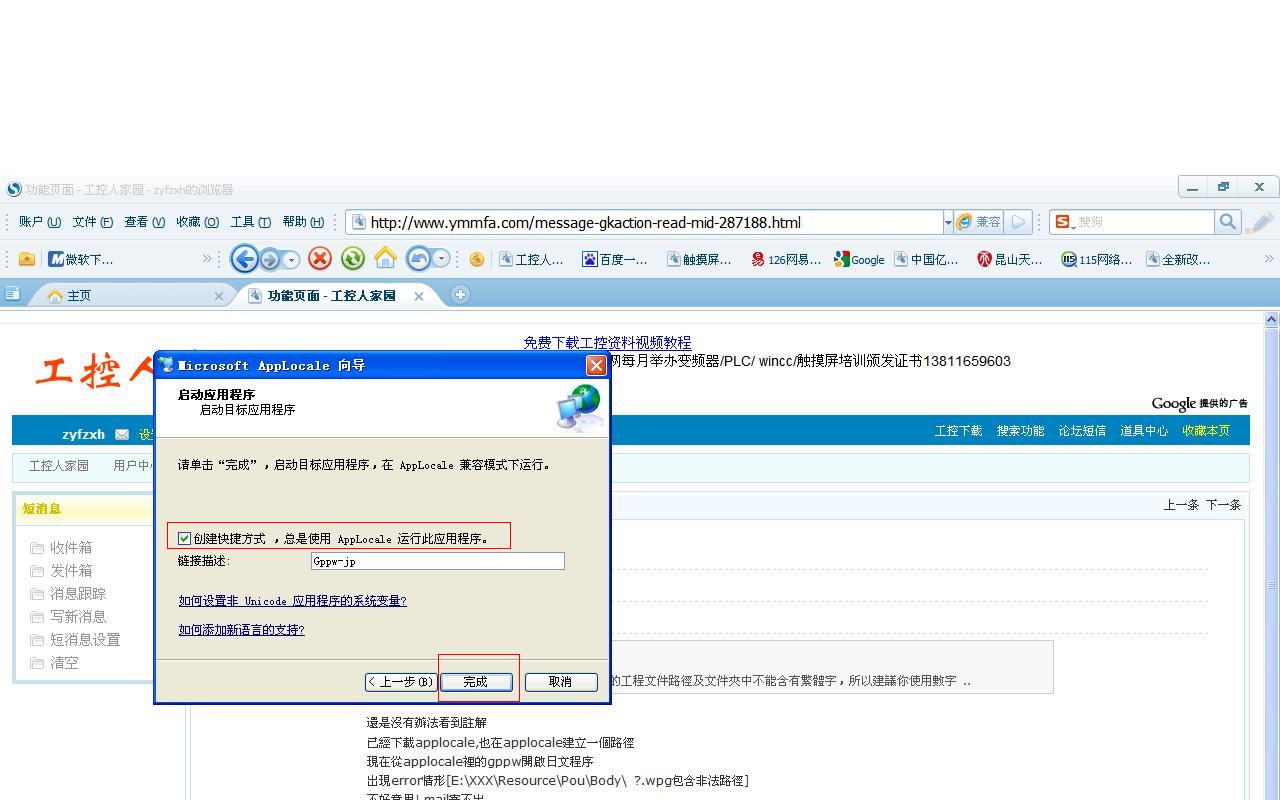The image size is (1280, 800).
Task: Expand the address bar URL dropdown
Action: coord(947,222)
